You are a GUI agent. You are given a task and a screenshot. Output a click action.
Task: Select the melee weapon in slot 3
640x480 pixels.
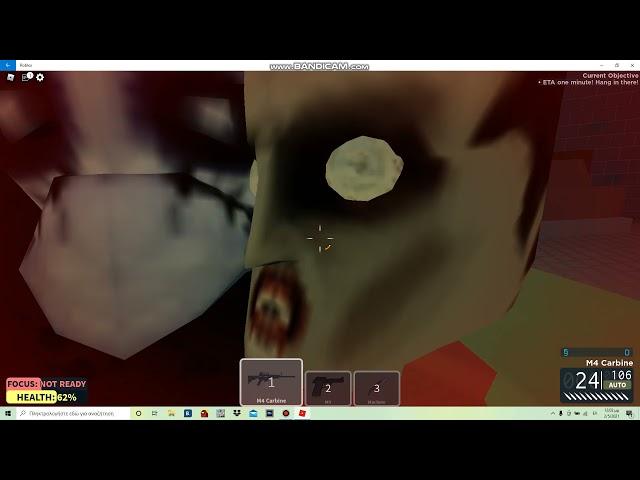(377, 388)
